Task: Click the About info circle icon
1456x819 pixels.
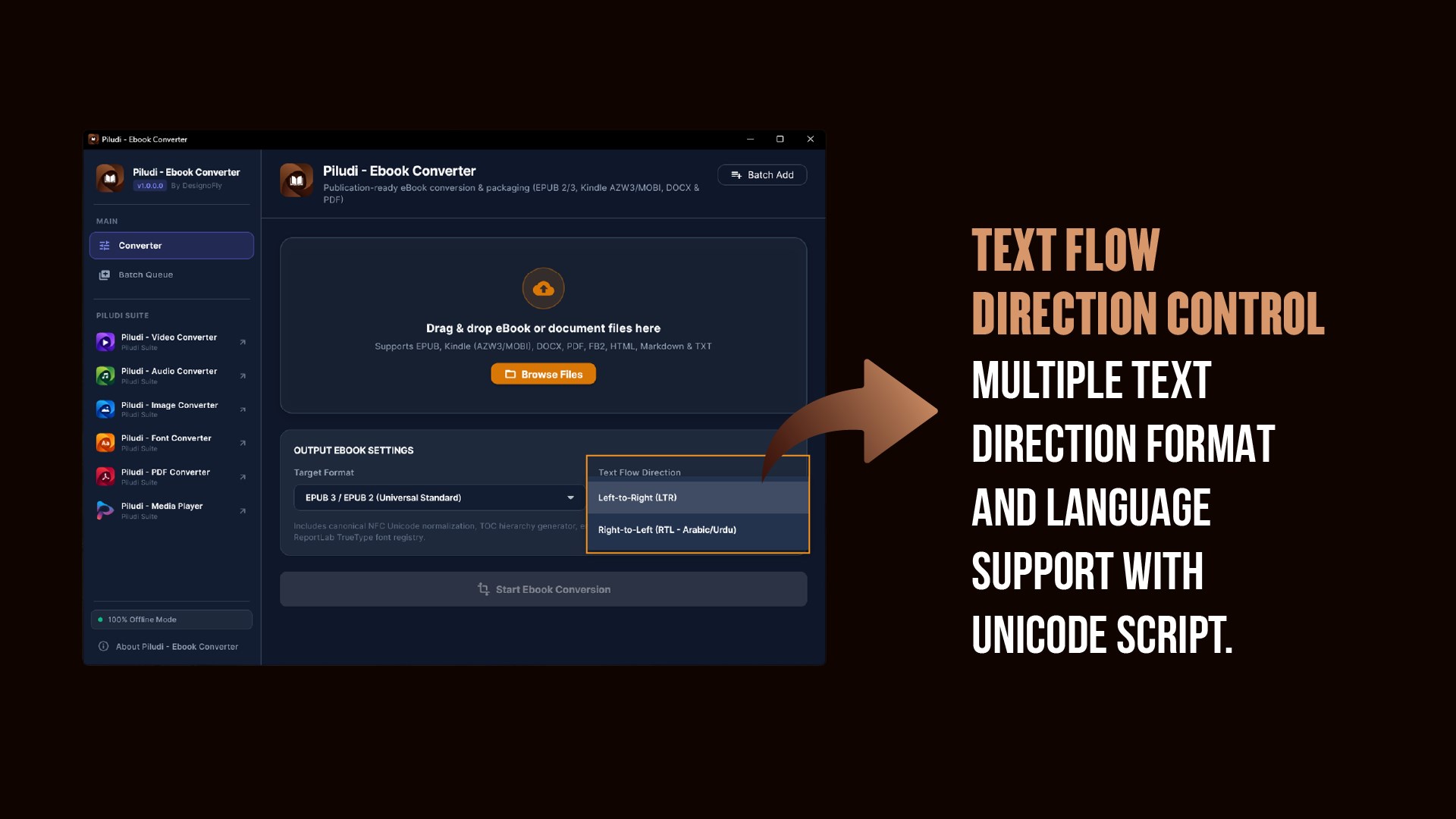Action: click(104, 647)
